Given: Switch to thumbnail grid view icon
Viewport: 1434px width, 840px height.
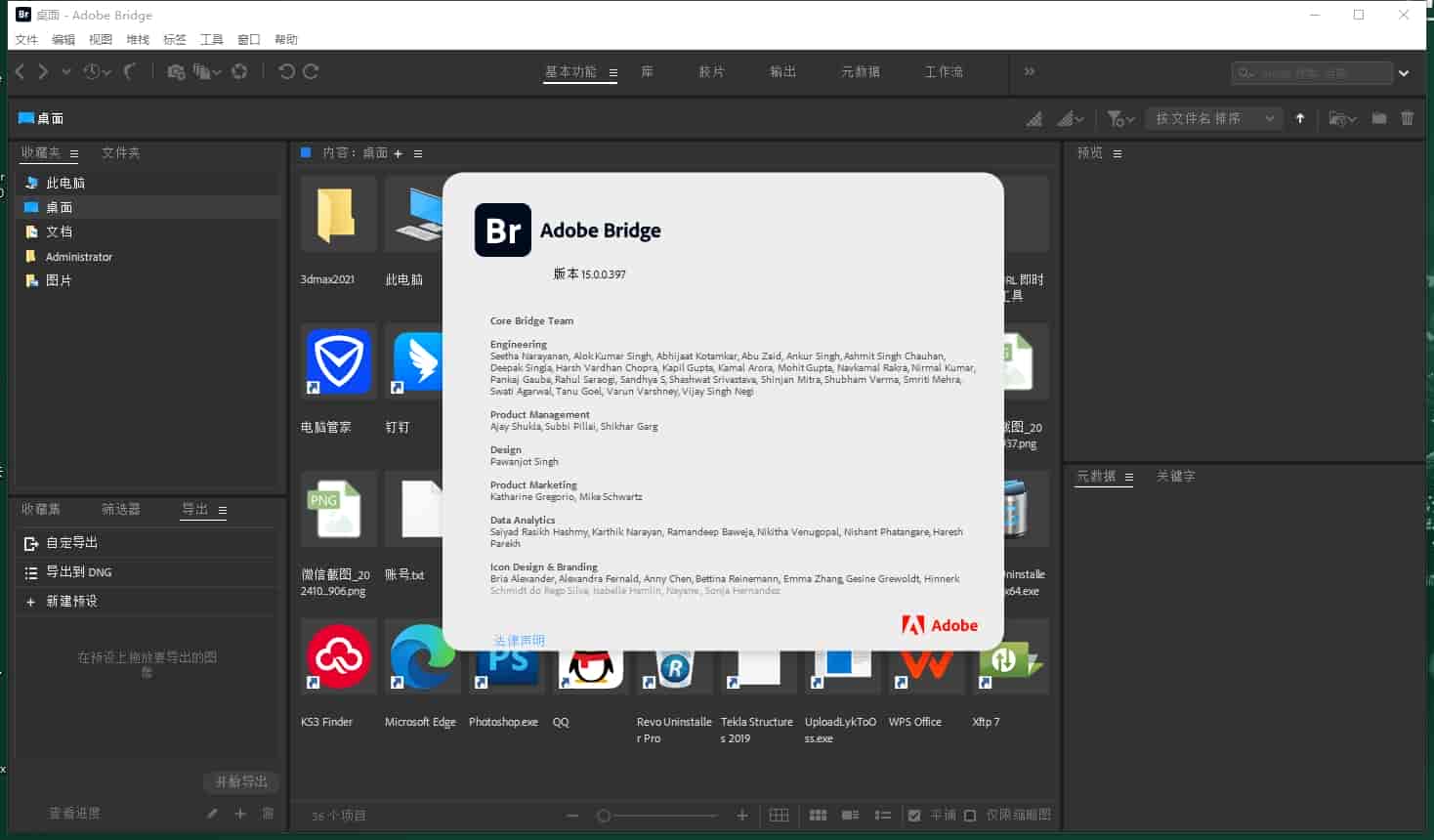Looking at the screenshot, I should (819, 816).
